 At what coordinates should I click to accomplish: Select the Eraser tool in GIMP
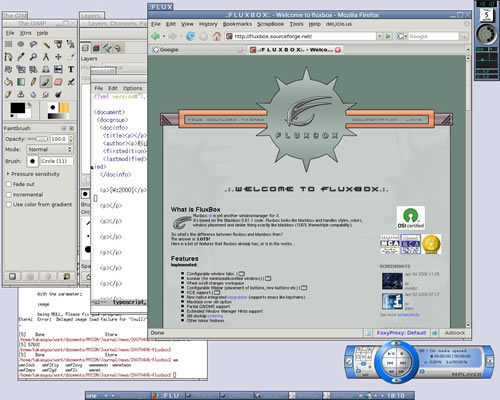tap(58, 82)
